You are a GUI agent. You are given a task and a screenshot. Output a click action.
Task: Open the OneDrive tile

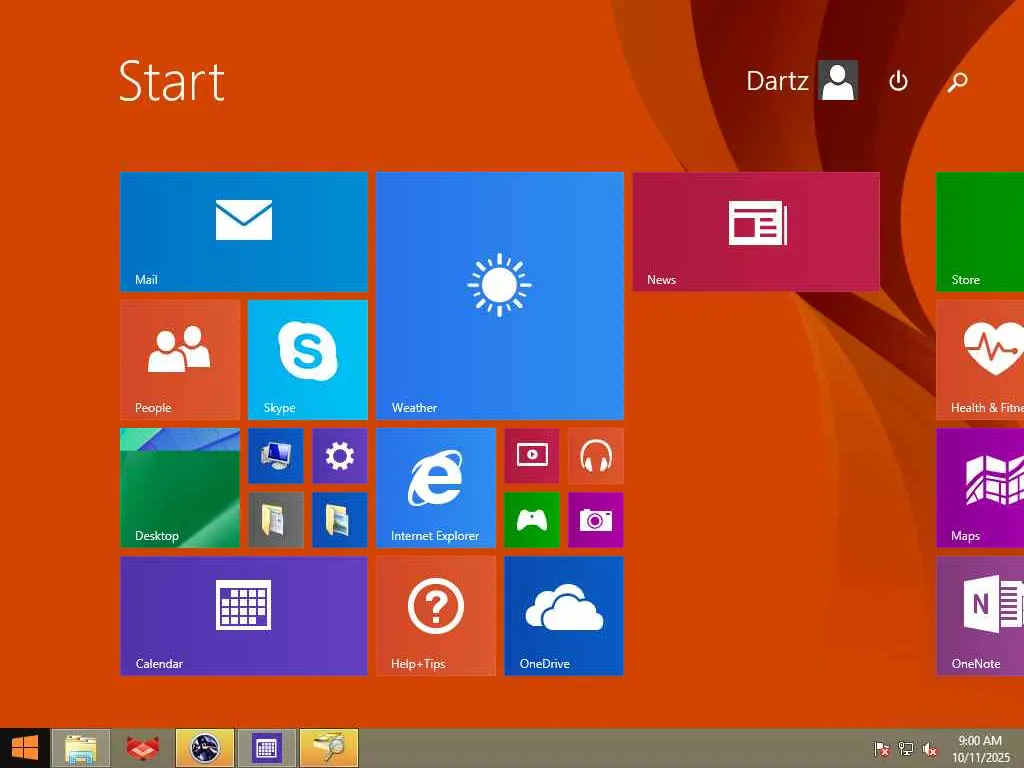click(x=564, y=615)
